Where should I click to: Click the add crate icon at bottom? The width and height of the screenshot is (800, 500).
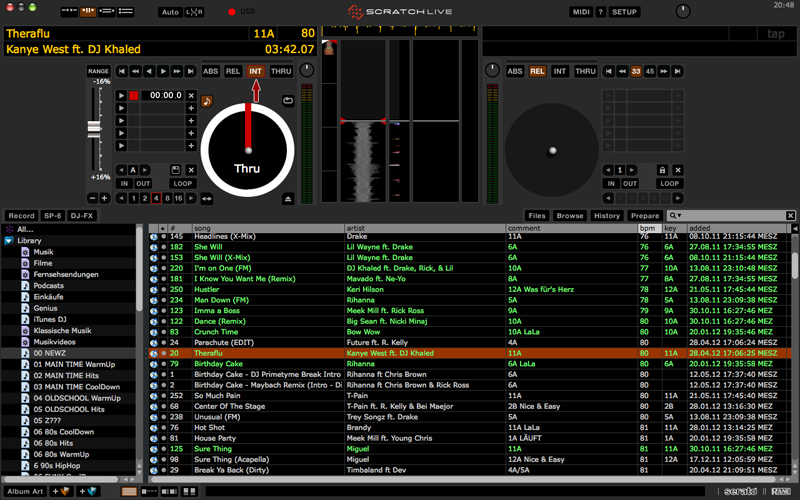point(63,492)
